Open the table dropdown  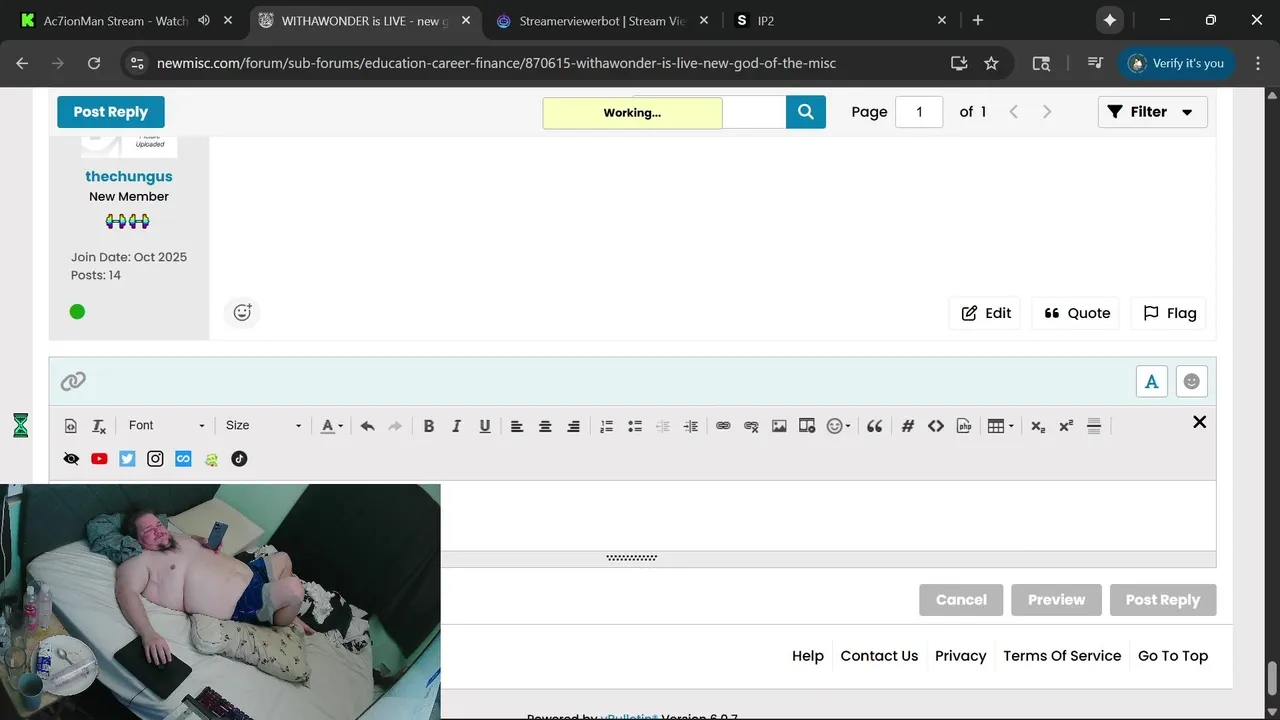[x=1001, y=426]
